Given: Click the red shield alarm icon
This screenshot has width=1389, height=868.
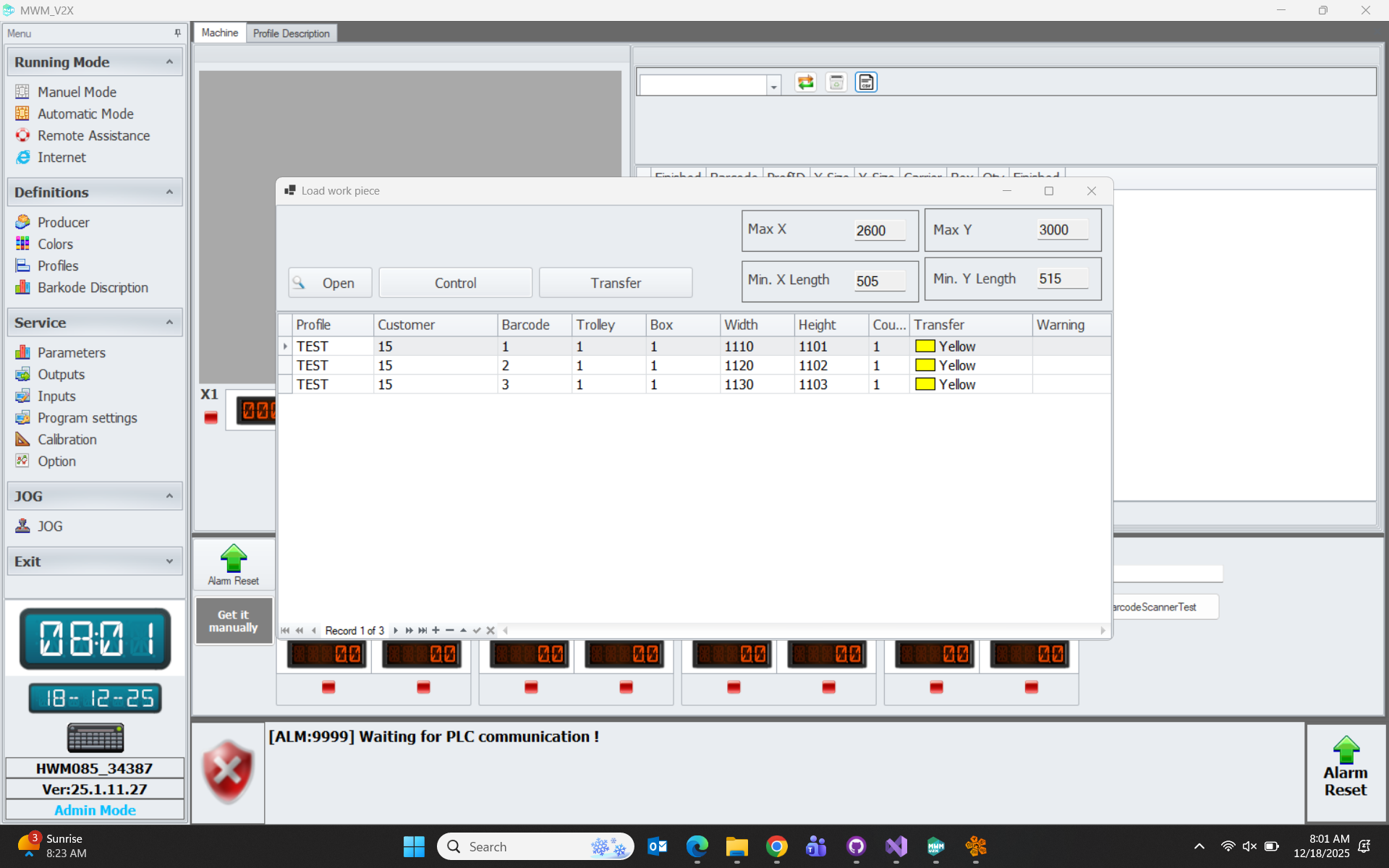Looking at the screenshot, I should 228,772.
